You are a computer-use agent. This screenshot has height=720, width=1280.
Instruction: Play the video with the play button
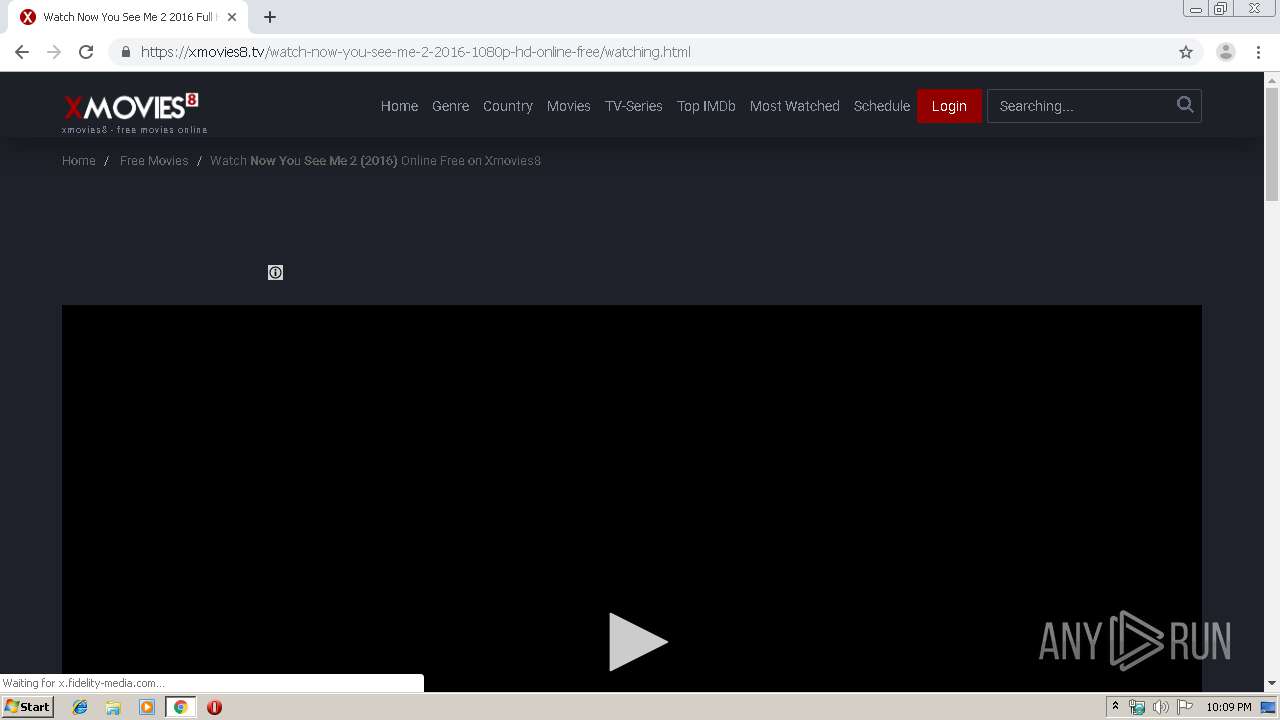pos(637,641)
